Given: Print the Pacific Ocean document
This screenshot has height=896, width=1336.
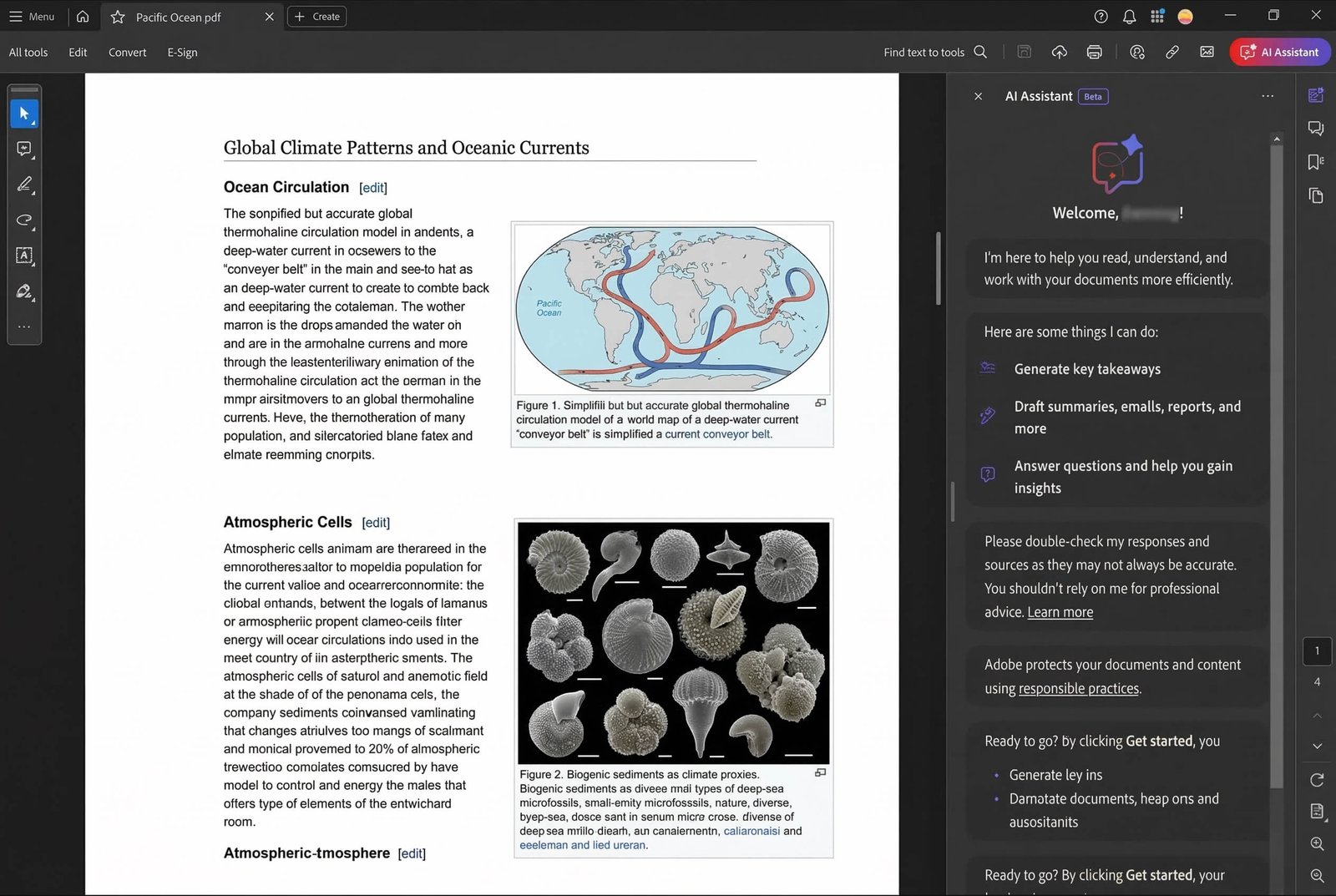Looking at the screenshot, I should (1094, 52).
